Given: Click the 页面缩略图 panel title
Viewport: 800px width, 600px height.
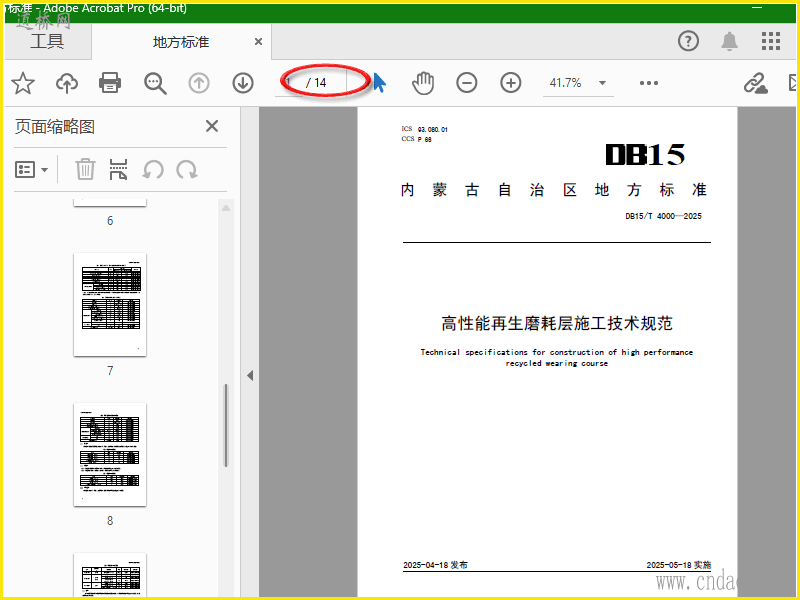Looking at the screenshot, I should pyautogui.click(x=55, y=126).
